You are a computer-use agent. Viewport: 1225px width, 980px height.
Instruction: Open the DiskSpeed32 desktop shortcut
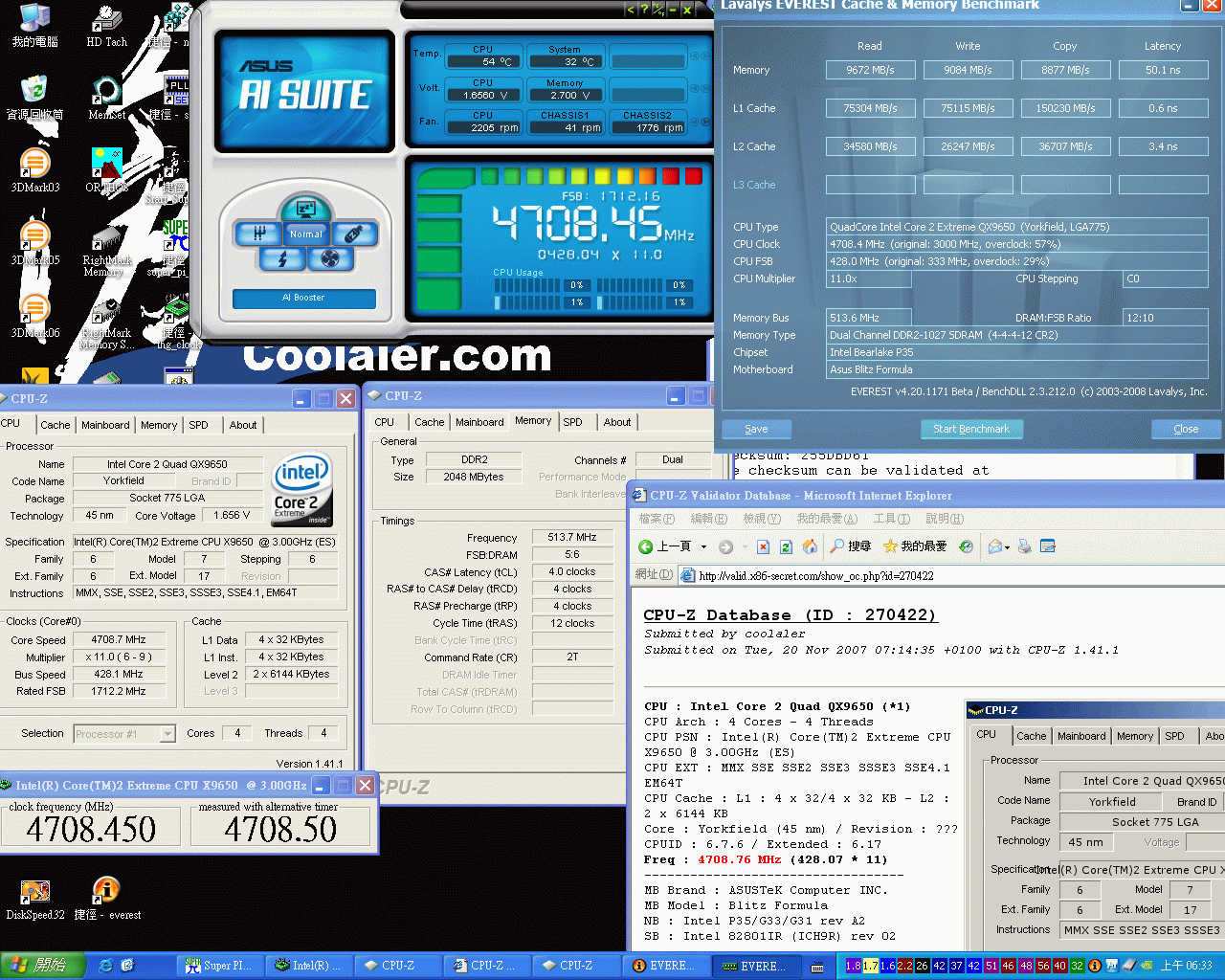point(35,899)
